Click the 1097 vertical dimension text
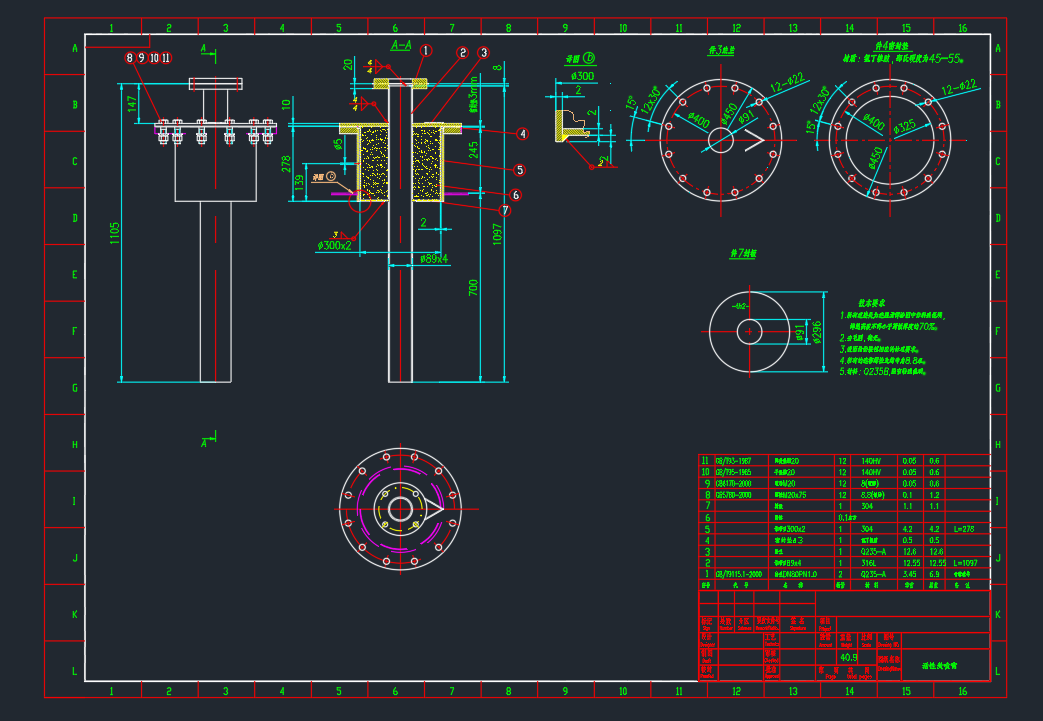The image size is (1043, 721). coord(498,234)
